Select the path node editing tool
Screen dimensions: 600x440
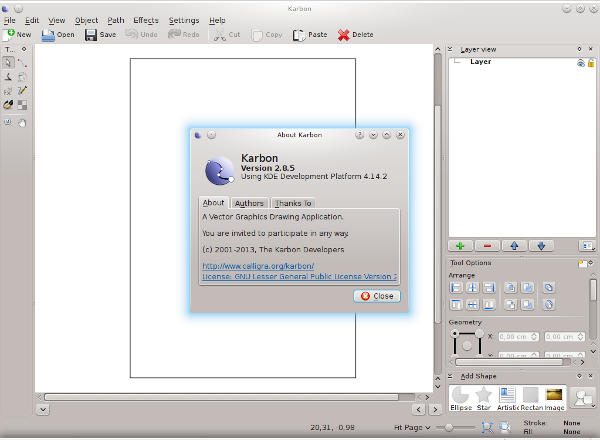22,63
